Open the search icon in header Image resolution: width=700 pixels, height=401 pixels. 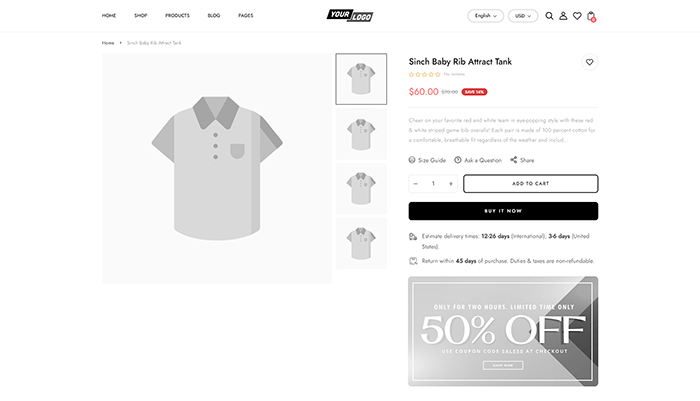click(x=549, y=16)
